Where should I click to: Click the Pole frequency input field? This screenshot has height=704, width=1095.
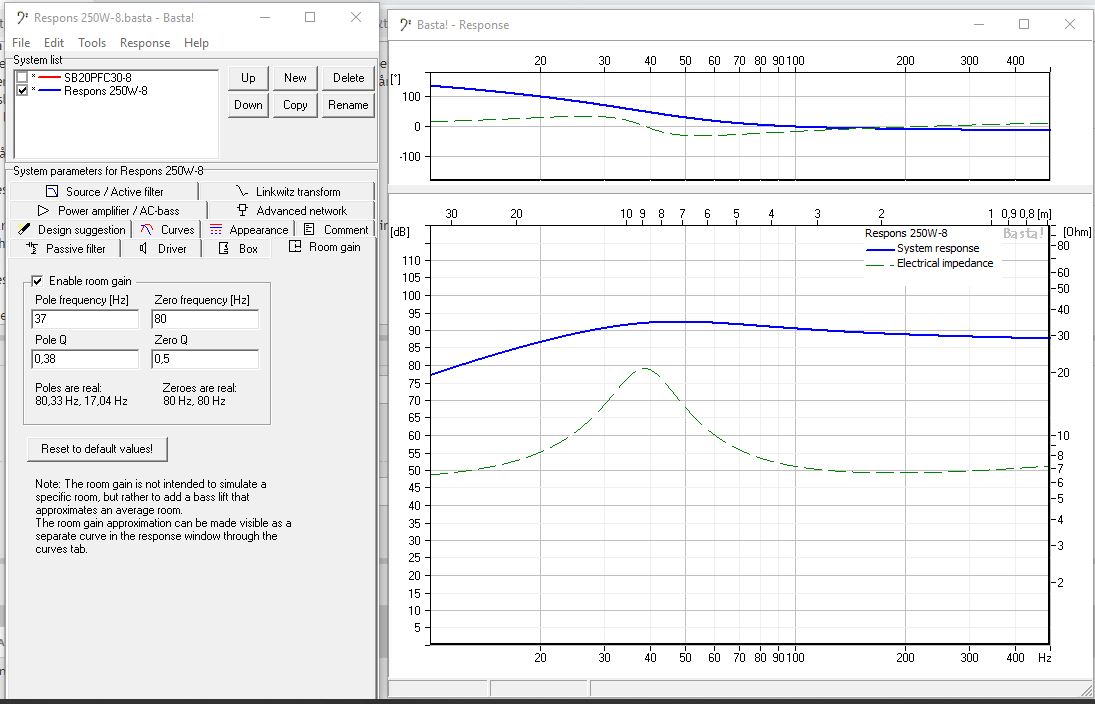point(85,319)
